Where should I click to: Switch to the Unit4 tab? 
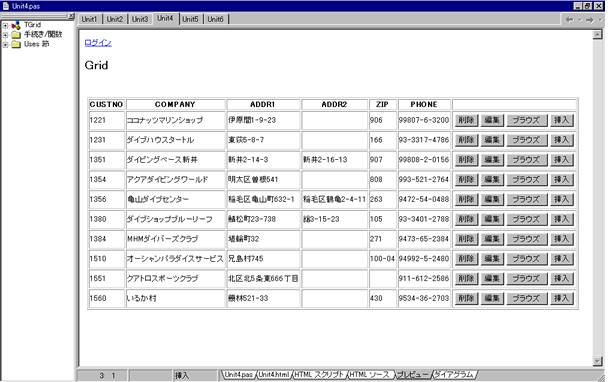(x=166, y=18)
